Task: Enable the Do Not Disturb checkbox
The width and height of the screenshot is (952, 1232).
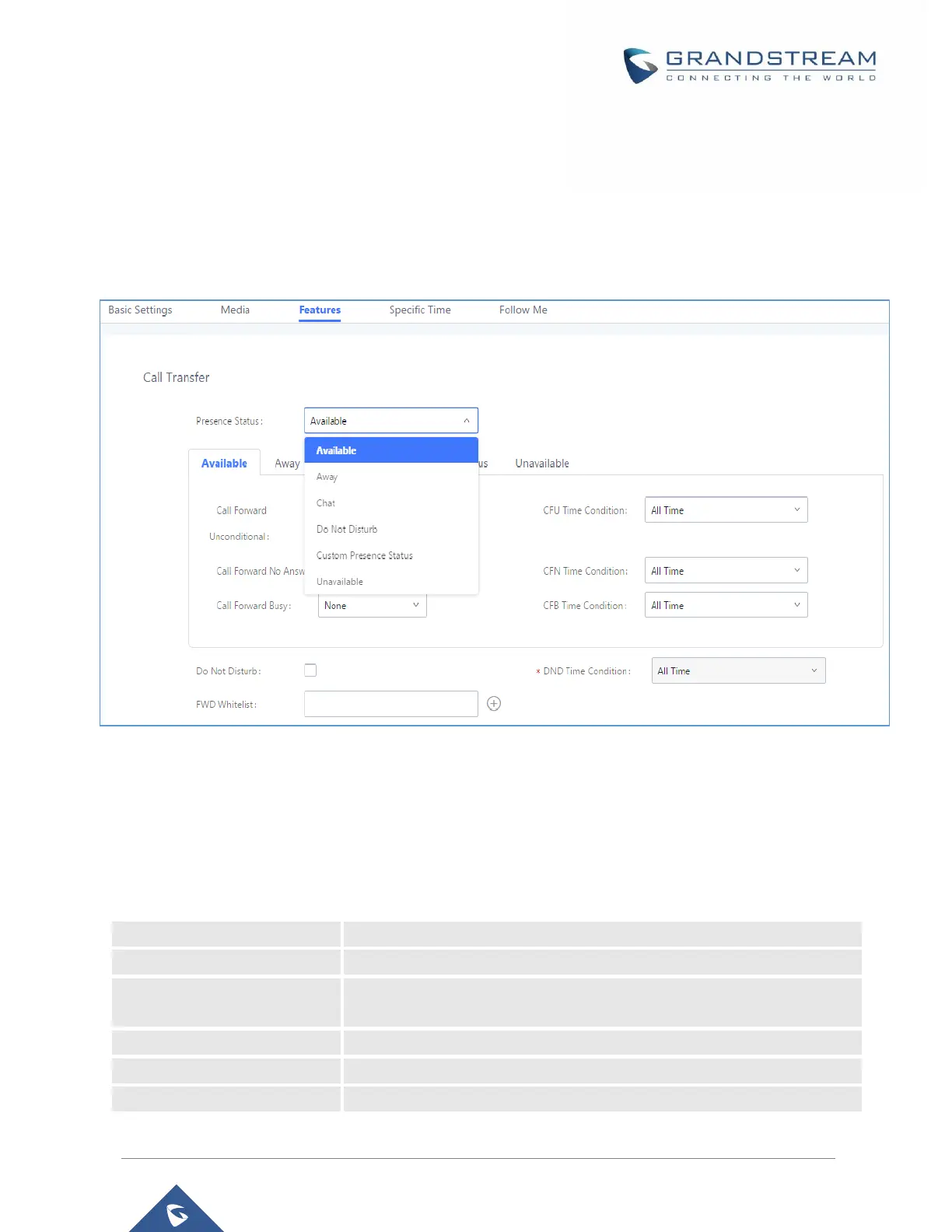Action: 310,670
